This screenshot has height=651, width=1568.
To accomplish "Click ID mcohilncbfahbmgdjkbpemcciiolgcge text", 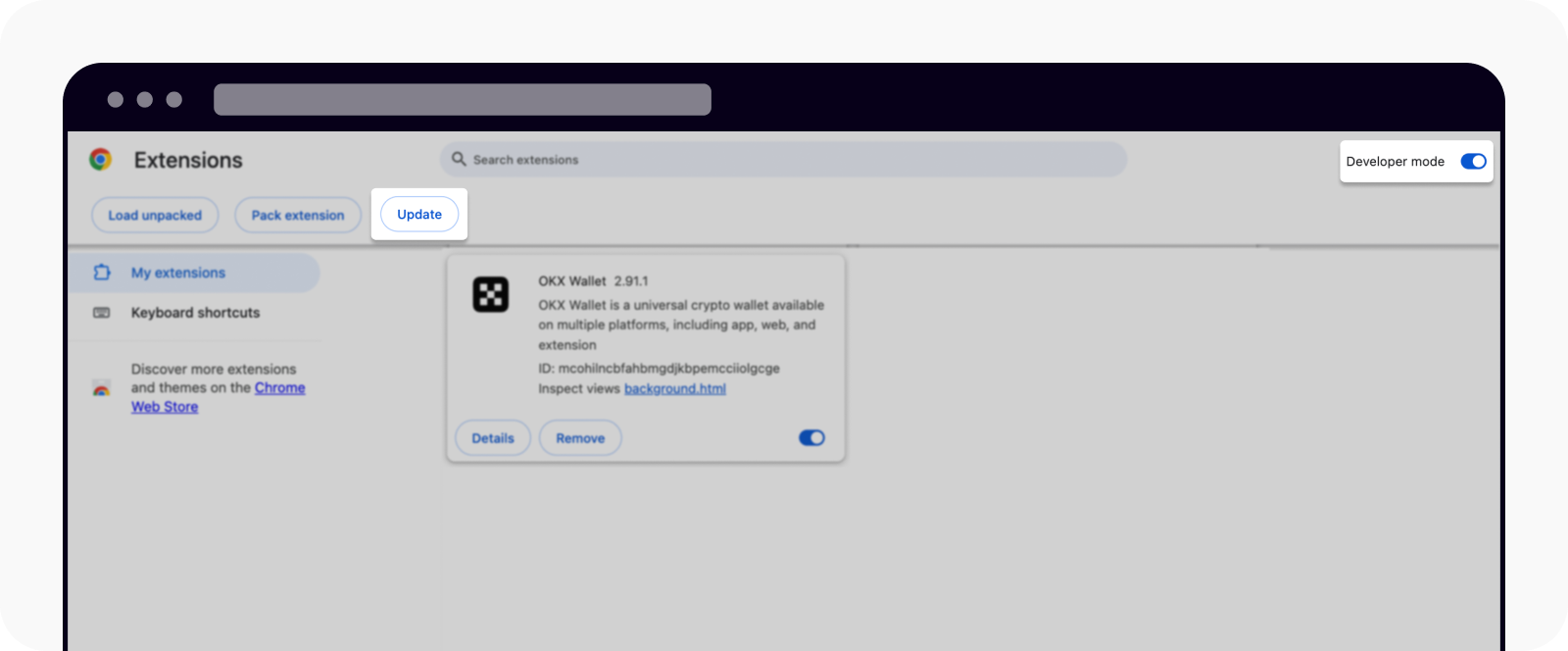I will [659, 369].
